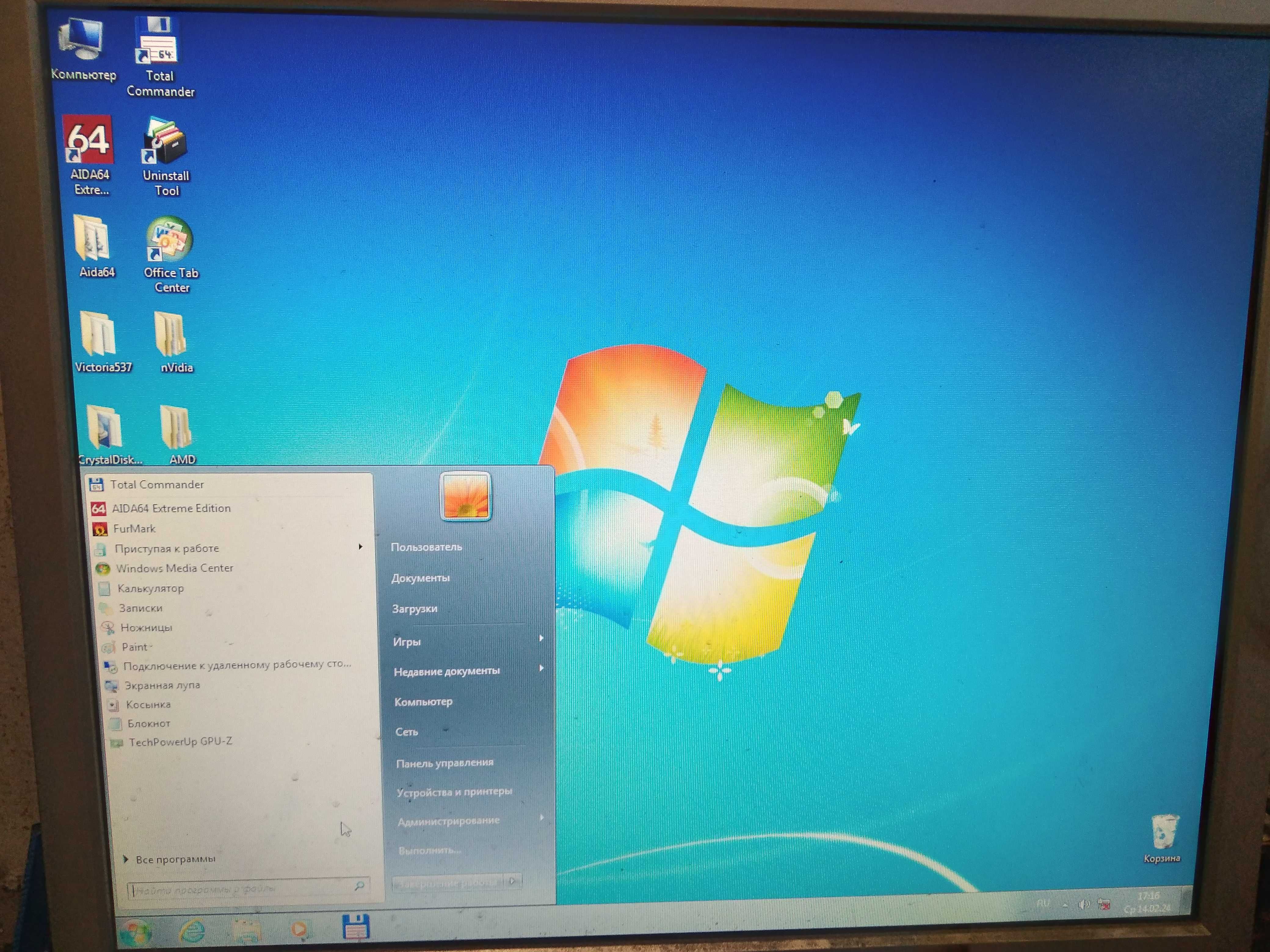Image resolution: width=1270 pixels, height=952 pixels.
Task: Click the search magnifier icon in Start menu
Action: pos(359,885)
